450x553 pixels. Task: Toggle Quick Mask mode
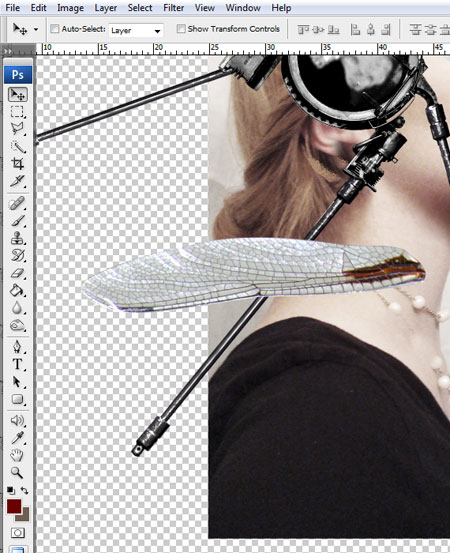coord(17,533)
